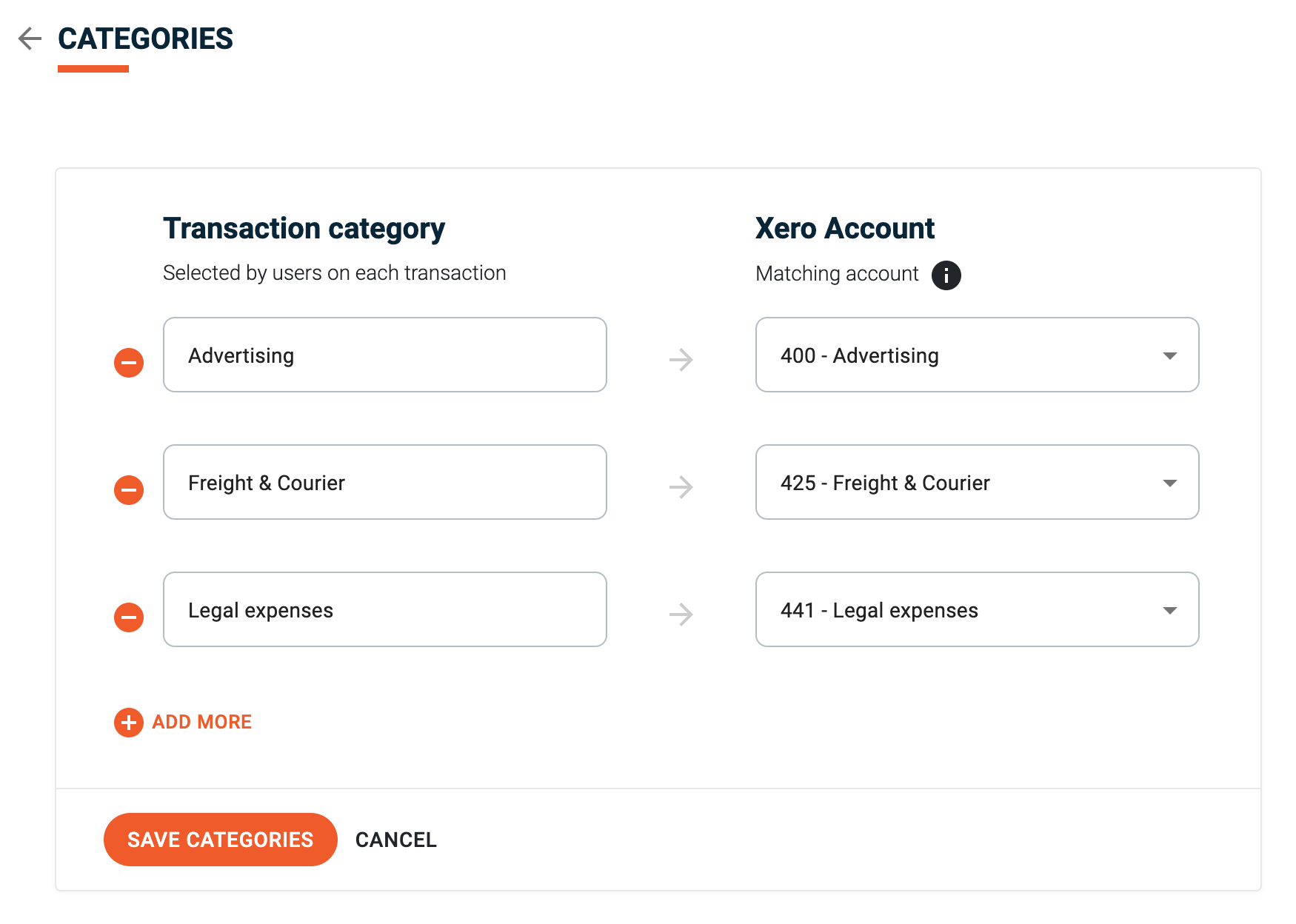Click inside the Legal expenses text field
The width and height of the screenshot is (1296, 924).
click(384, 610)
